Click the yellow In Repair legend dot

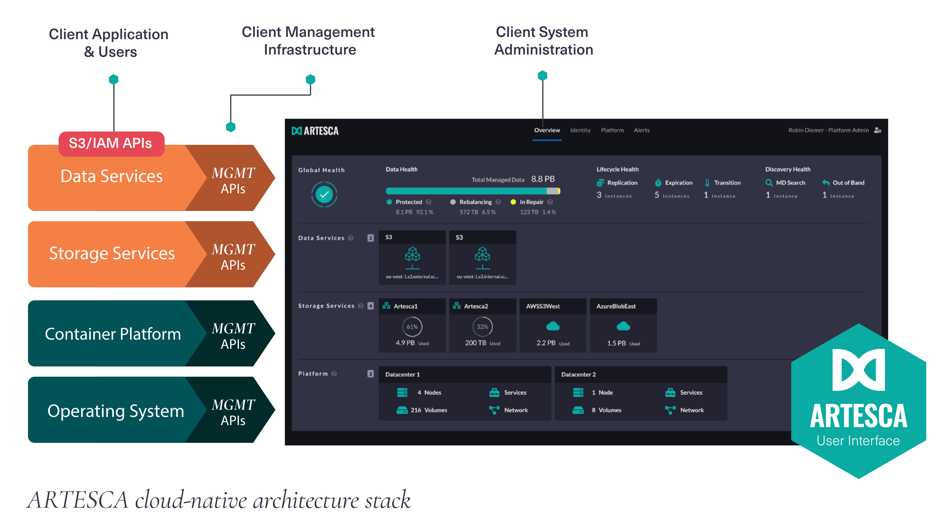click(513, 202)
